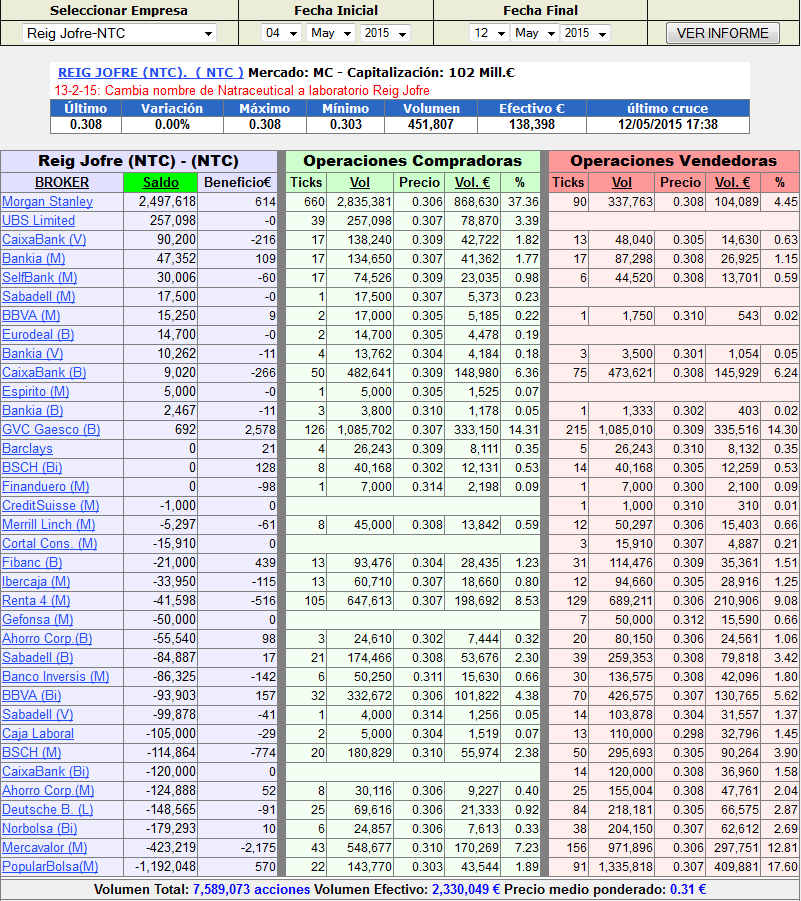Sort selling operations by Vol. € header
801x901 pixels.
733,182
